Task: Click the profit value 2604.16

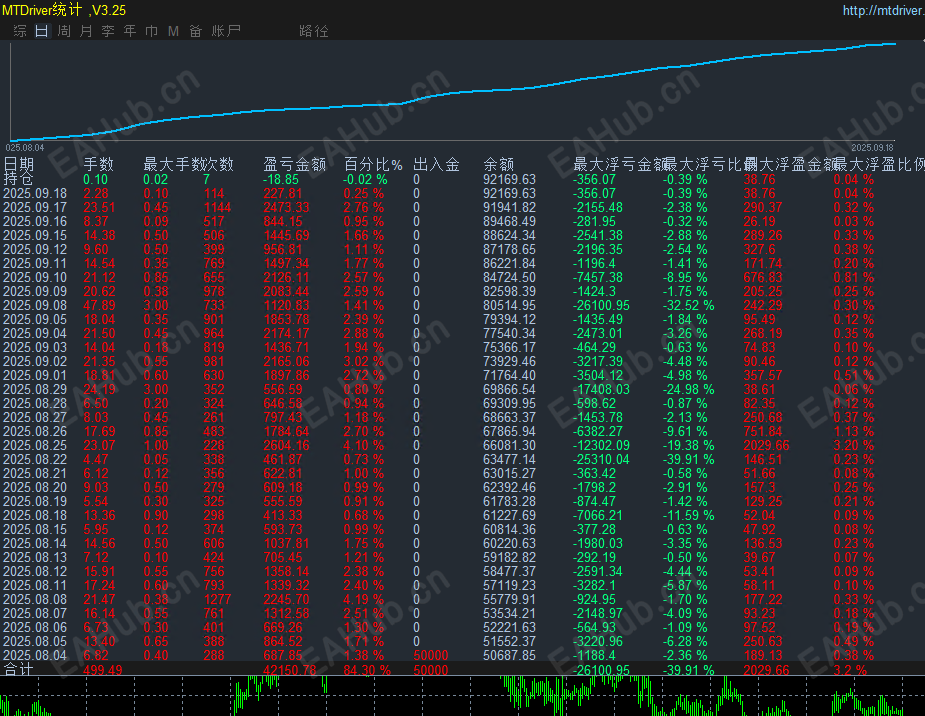Action: (286, 446)
